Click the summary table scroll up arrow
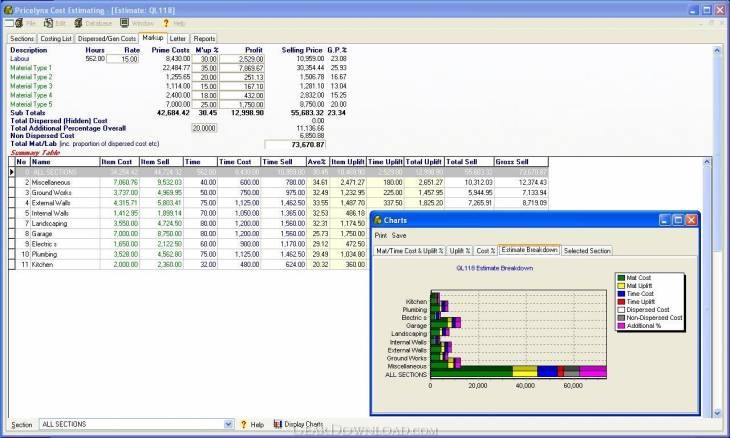The height and width of the screenshot is (438, 730). pyautogui.click(x=707, y=162)
